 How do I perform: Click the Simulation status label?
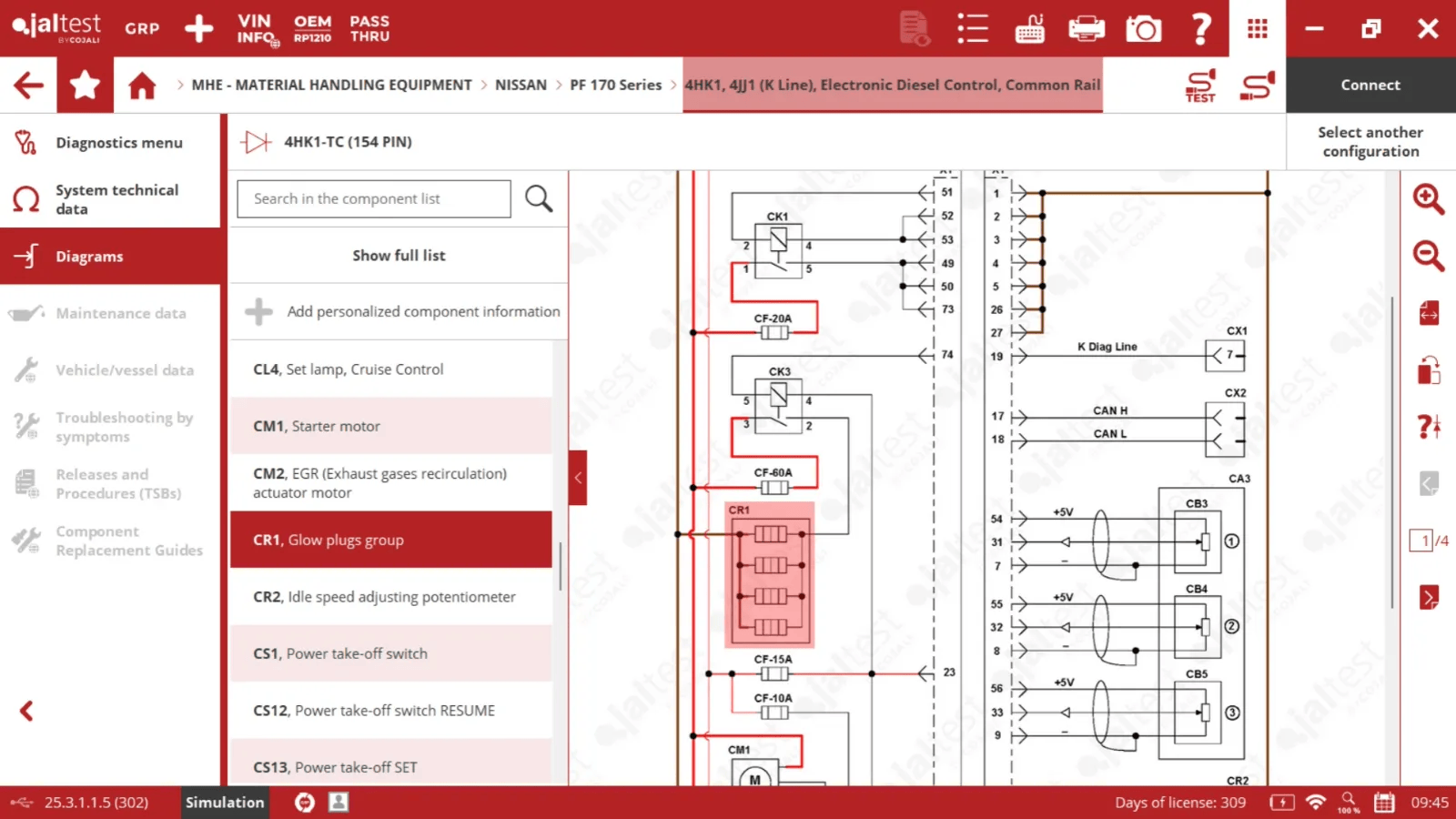(x=225, y=803)
